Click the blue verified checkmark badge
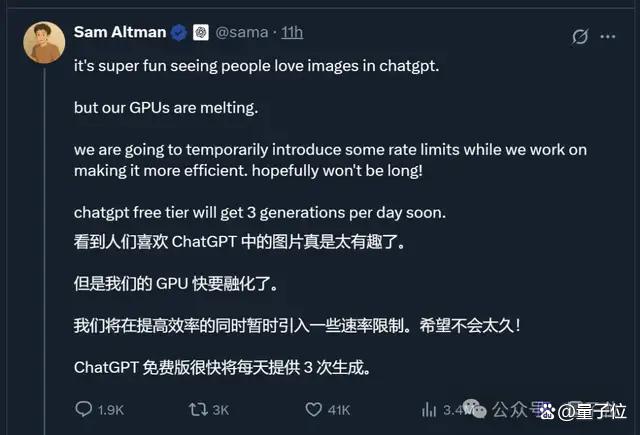The image size is (640, 435). (x=179, y=32)
